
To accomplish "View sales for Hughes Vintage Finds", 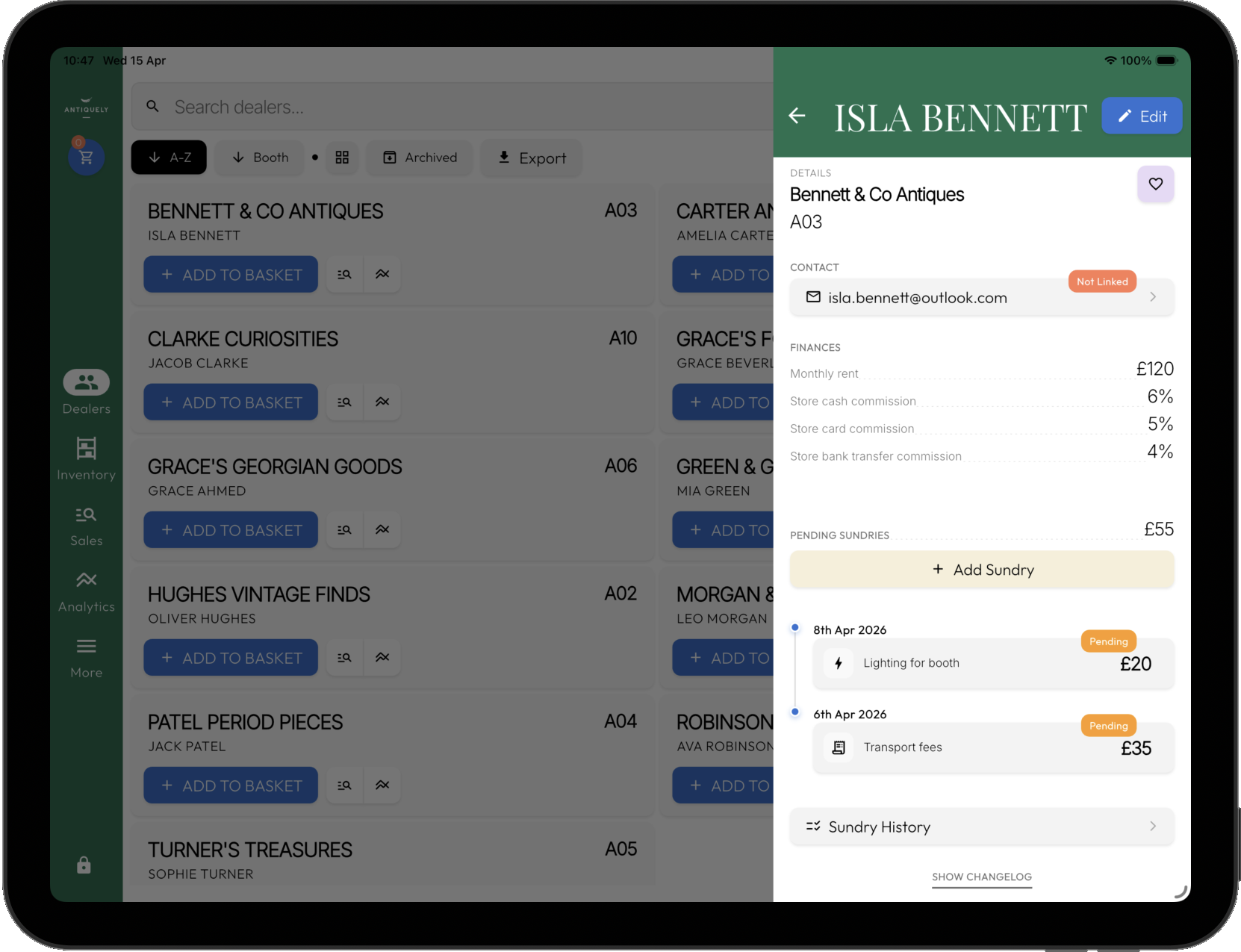I will tap(344, 657).
